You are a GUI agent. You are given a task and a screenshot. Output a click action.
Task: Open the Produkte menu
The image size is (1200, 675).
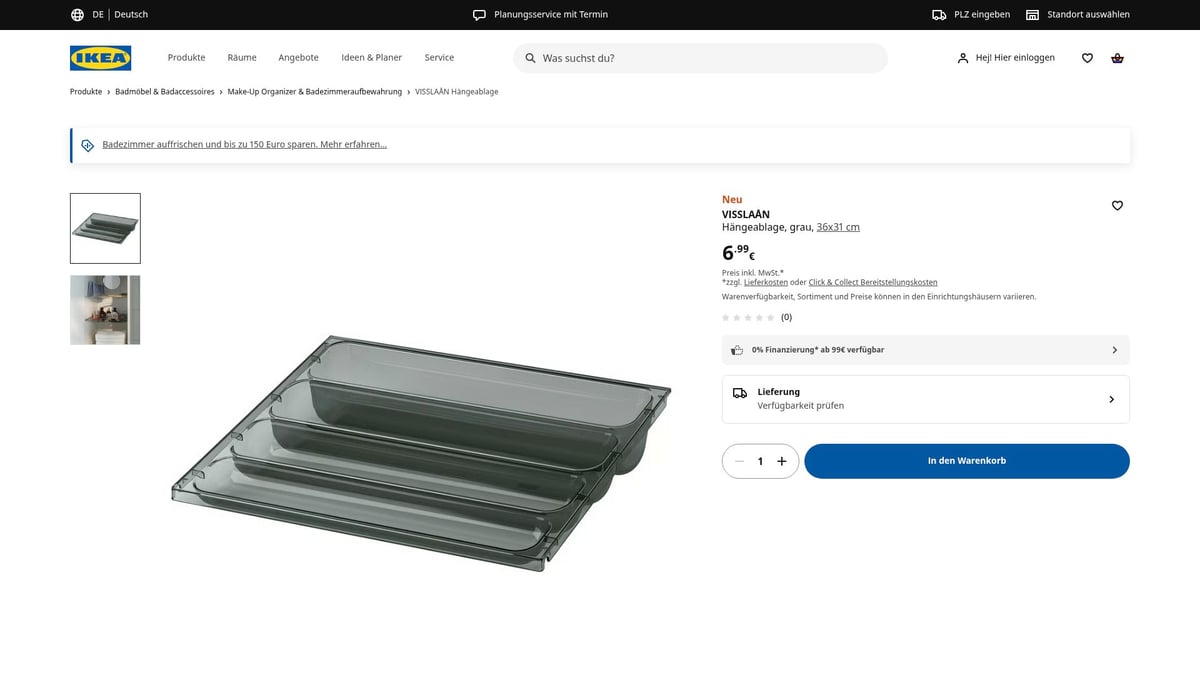(185, 57)
